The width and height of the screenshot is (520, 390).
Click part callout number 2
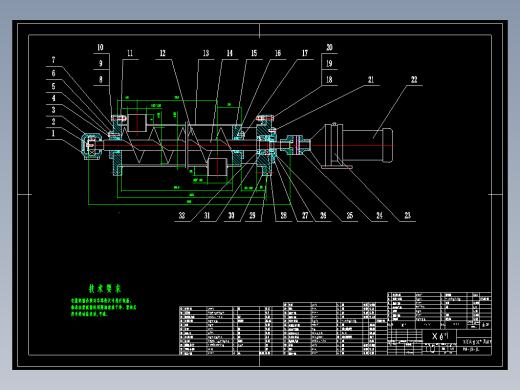pyautogui.click(x=53, y=122)
